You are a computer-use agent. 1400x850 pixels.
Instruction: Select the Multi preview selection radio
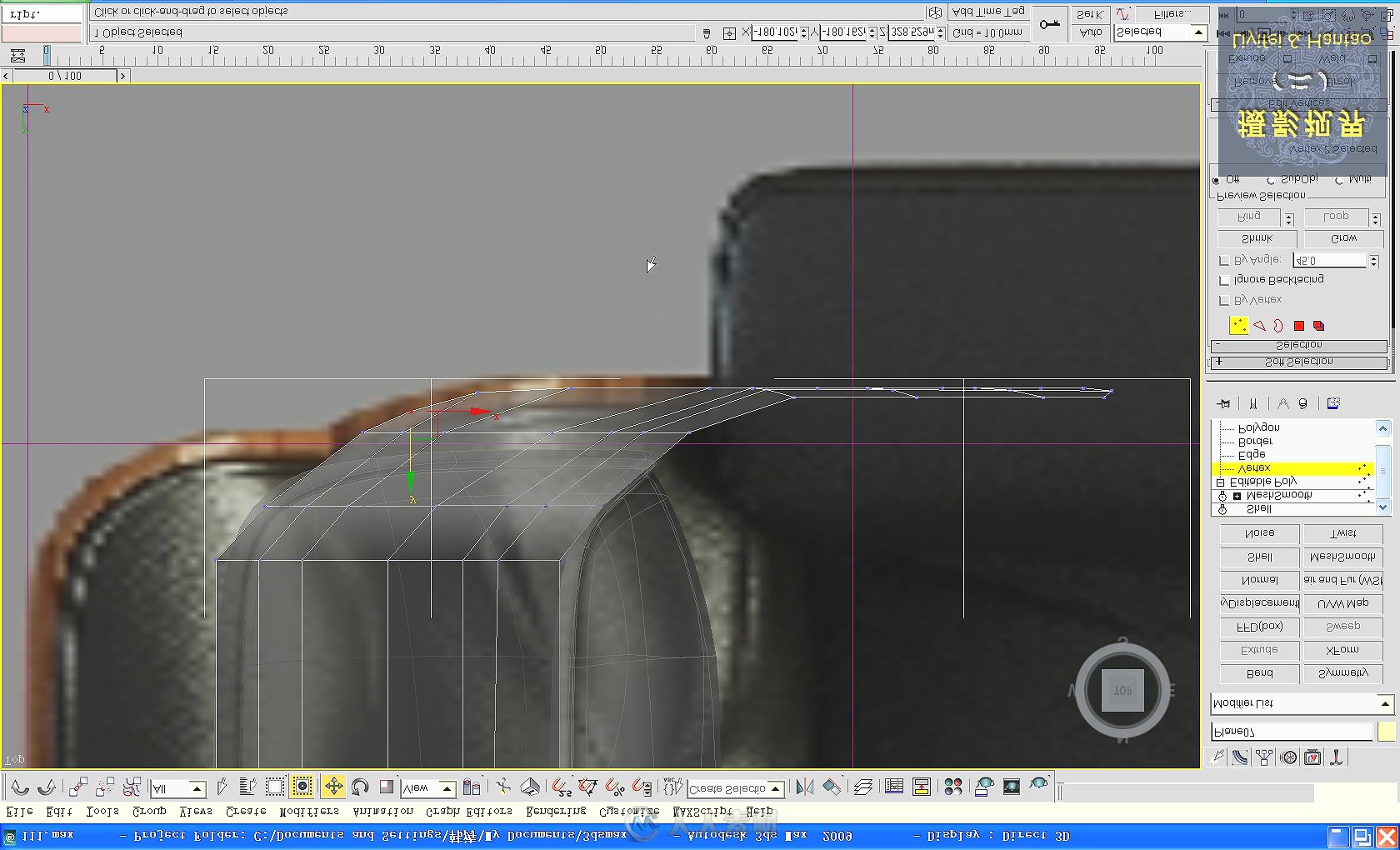(x=1339, y=180)
